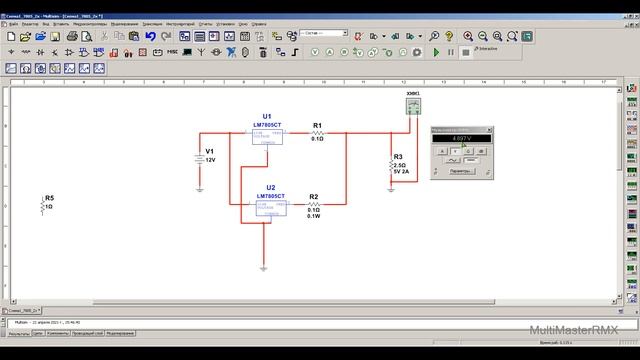Switch to Компоненты bottom tab
This screenshot has height=360, width=640.
(58, 333)
